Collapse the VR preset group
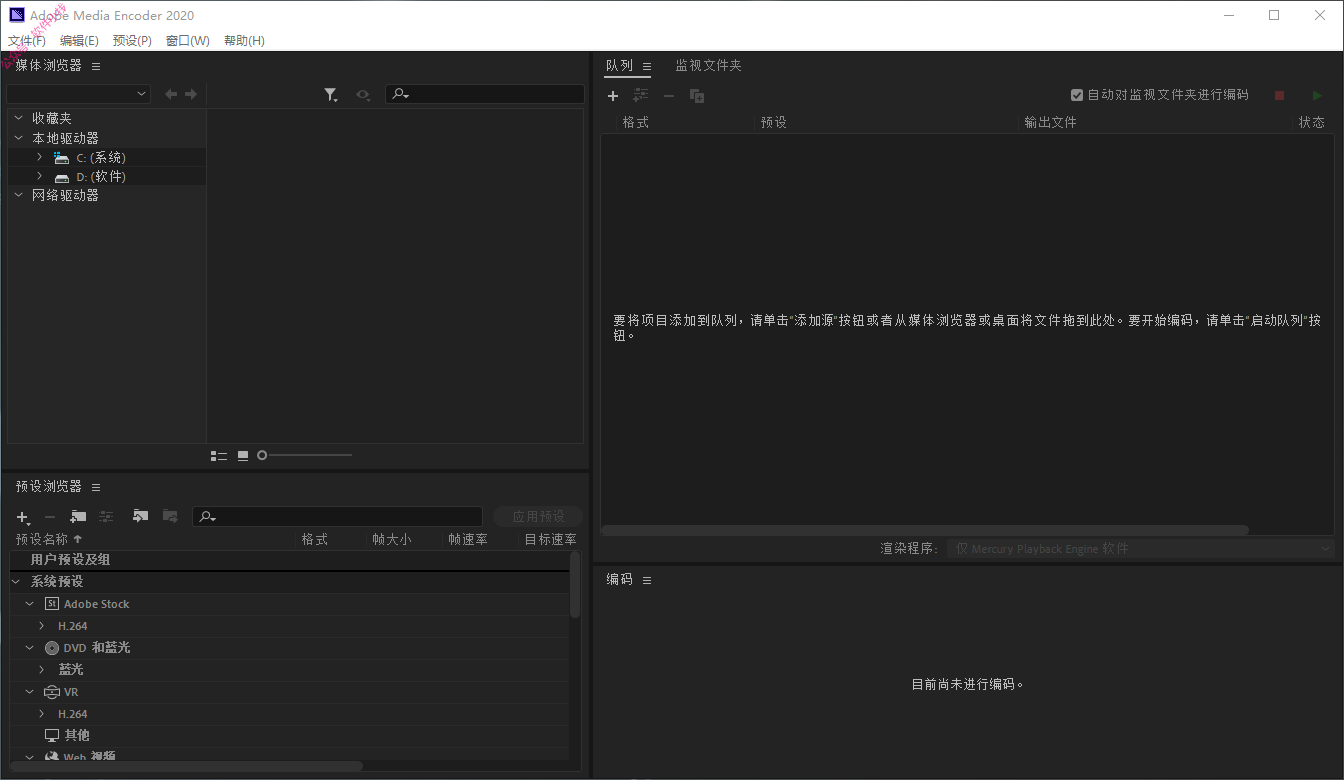Viewport: 1344px width, 780px height. (x=30, y=692)
